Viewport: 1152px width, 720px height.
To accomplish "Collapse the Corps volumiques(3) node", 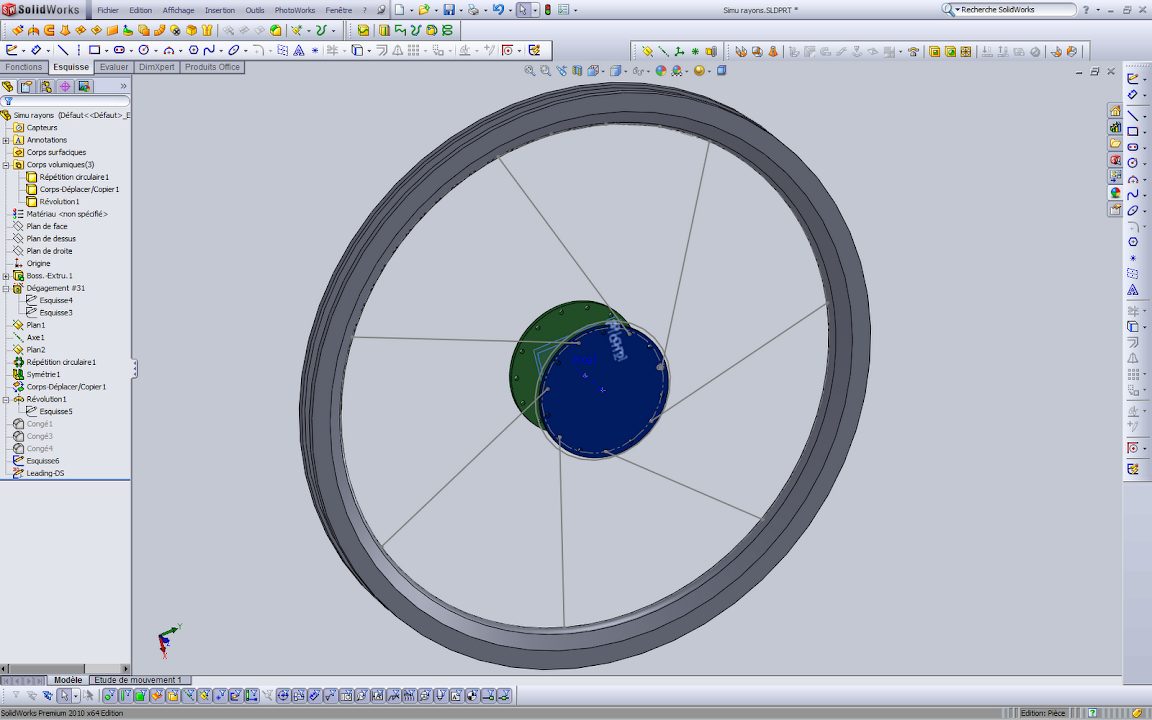I will pyautogui.click(x=6, y=165).
